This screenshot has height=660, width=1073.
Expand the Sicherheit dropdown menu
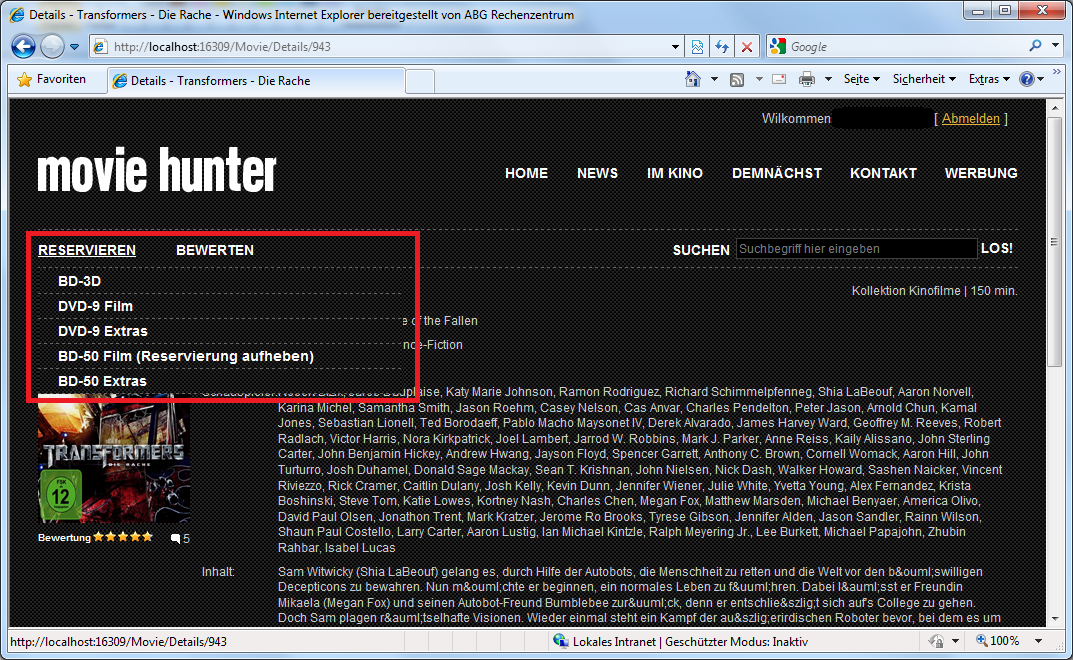(924, 79)
